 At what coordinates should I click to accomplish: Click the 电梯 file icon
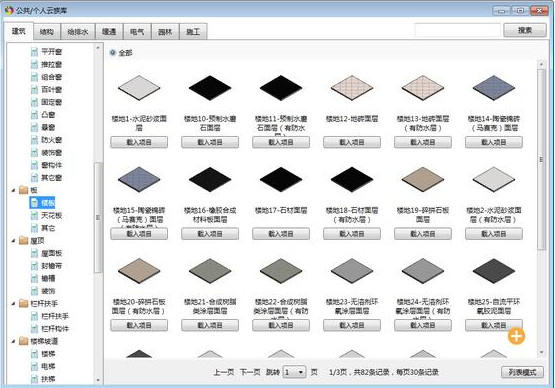34,366
